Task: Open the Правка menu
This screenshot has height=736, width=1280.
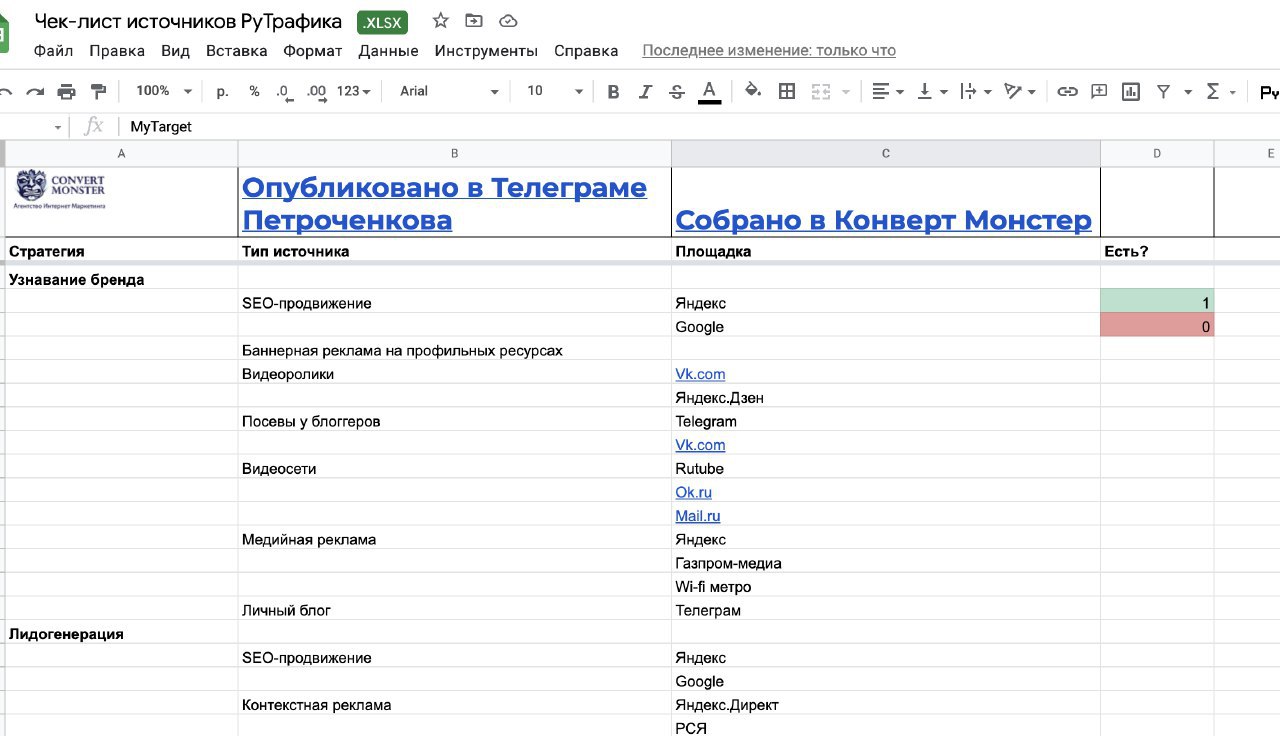Action: point(117,51)
